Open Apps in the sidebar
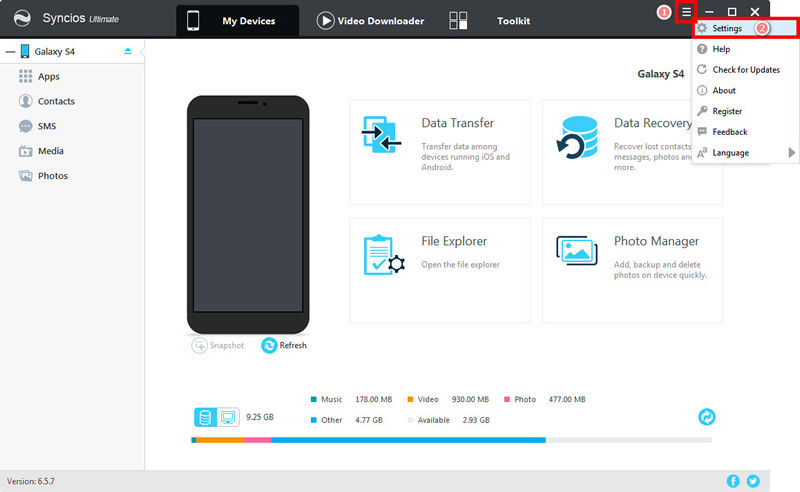The image size is (800, 492). [49, 76]
